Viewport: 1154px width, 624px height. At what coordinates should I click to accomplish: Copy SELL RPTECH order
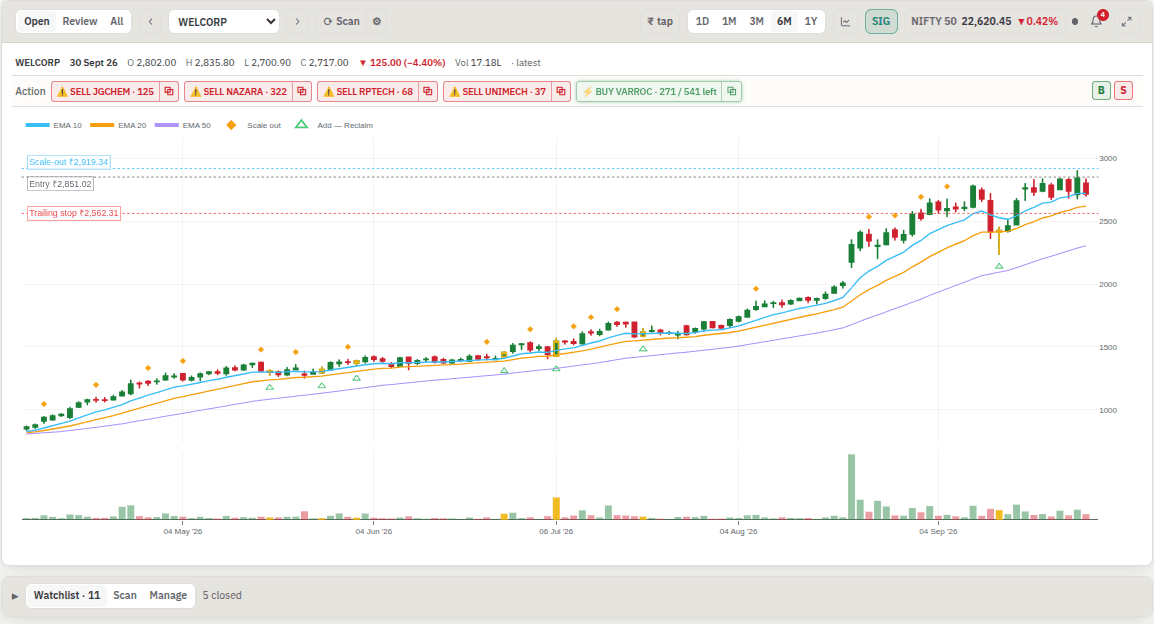[428, 91]
